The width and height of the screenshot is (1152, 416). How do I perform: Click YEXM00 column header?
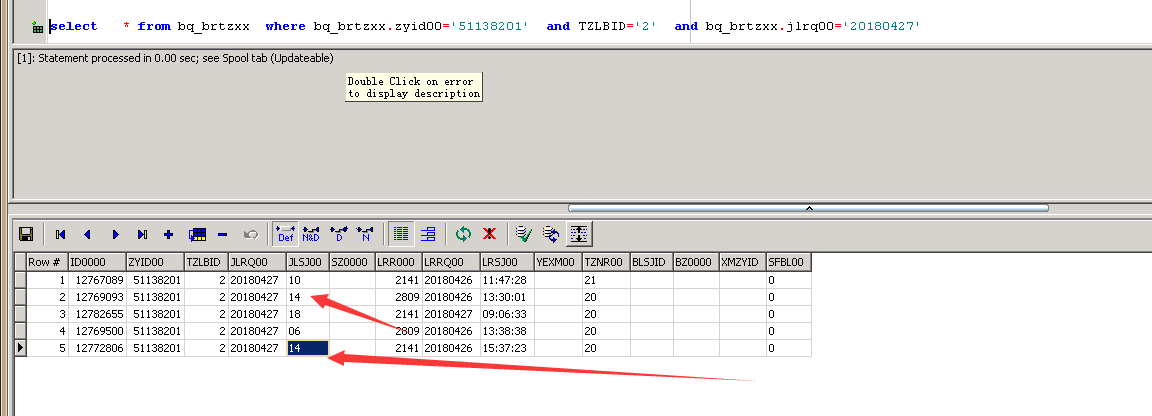click(558, 262)
